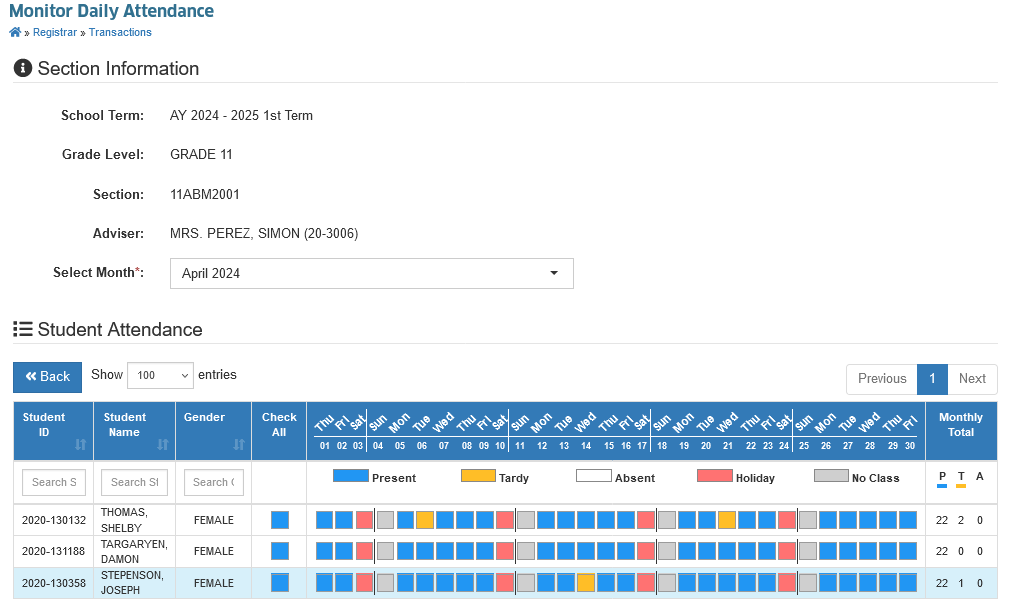This screenshot has width=1010, height=599.
Task: Focus the Student Name search field
Action: click(135, 482)
